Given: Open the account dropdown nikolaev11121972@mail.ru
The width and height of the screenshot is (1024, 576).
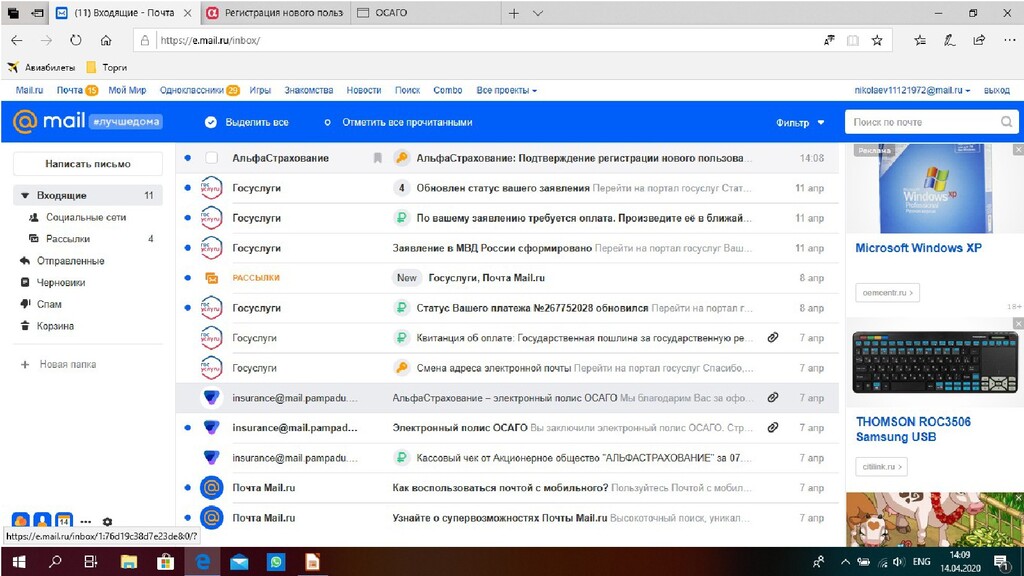Looking at the screenshot, I should pyautogui.click(x=912, y=90).
